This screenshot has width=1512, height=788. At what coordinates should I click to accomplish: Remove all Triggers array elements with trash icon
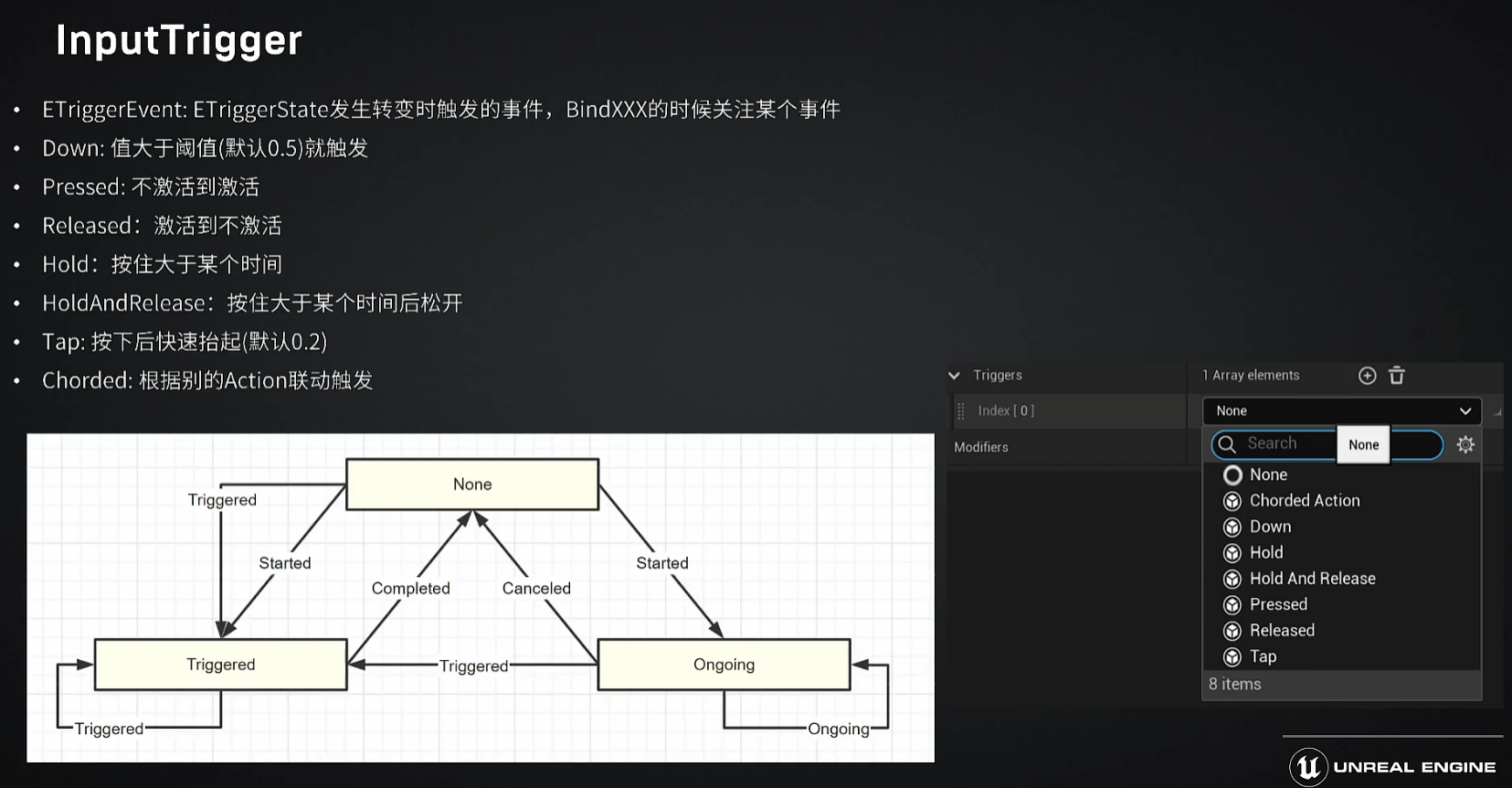1396,376
